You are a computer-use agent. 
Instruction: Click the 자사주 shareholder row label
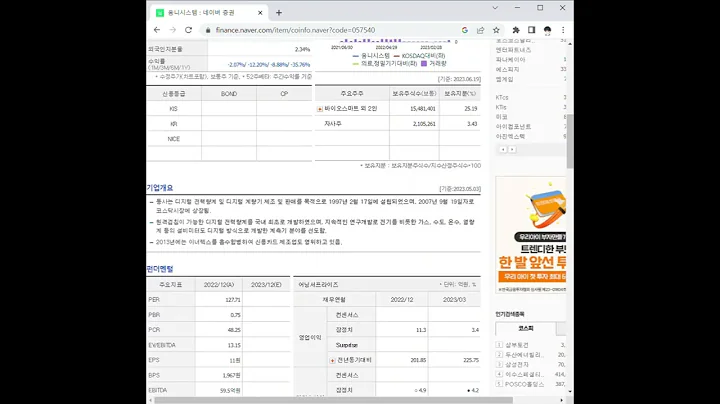click(333, 124)
